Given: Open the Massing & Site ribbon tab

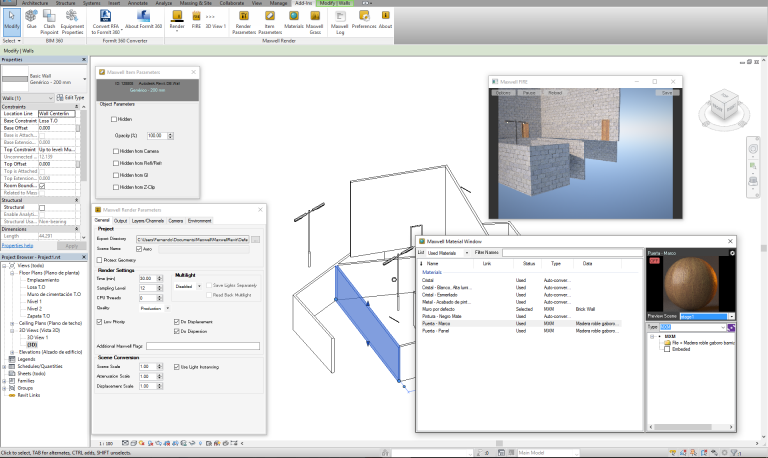Looking at the screenshot, I should [x=196, y=3].
